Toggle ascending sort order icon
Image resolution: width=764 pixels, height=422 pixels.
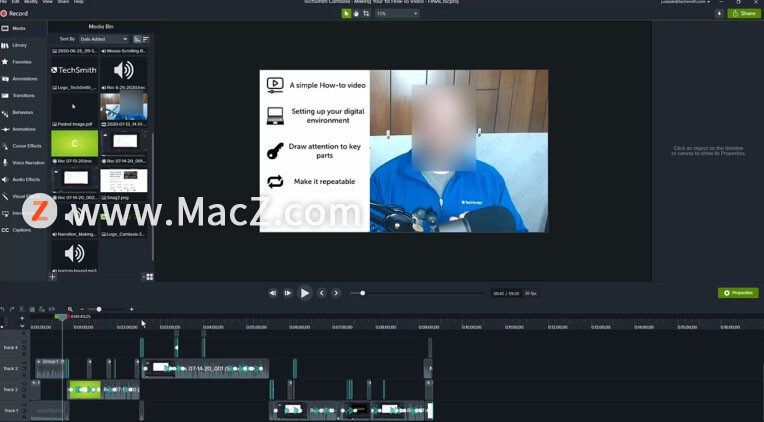tap(137, 39)
